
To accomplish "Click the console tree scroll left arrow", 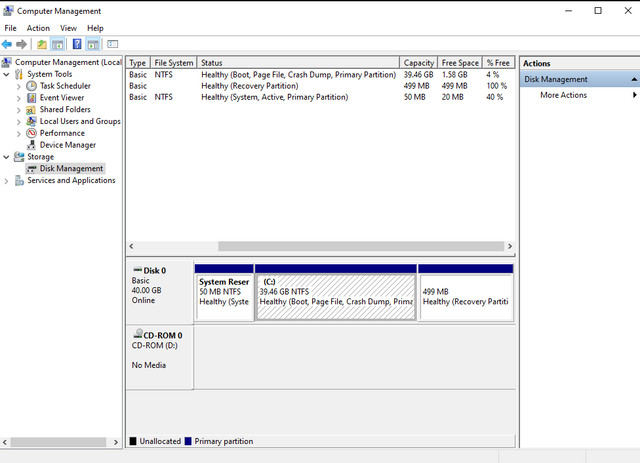I will coord(5,442).
